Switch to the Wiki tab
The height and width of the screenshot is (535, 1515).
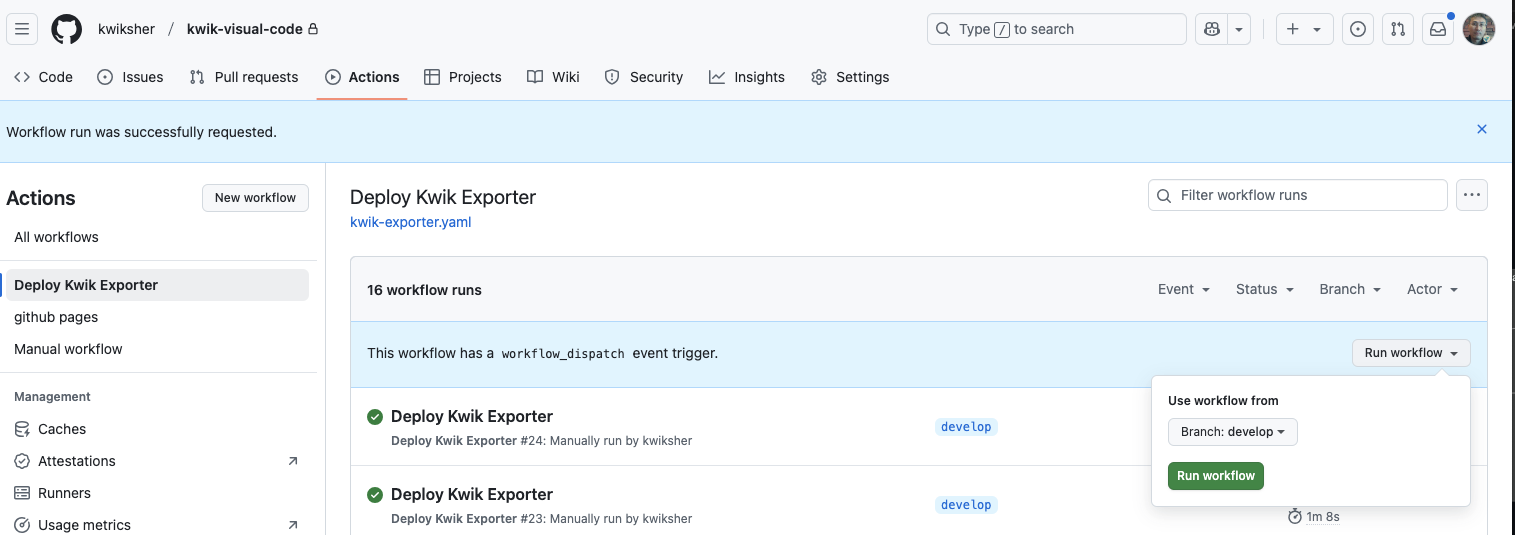[x=553, y=77]
